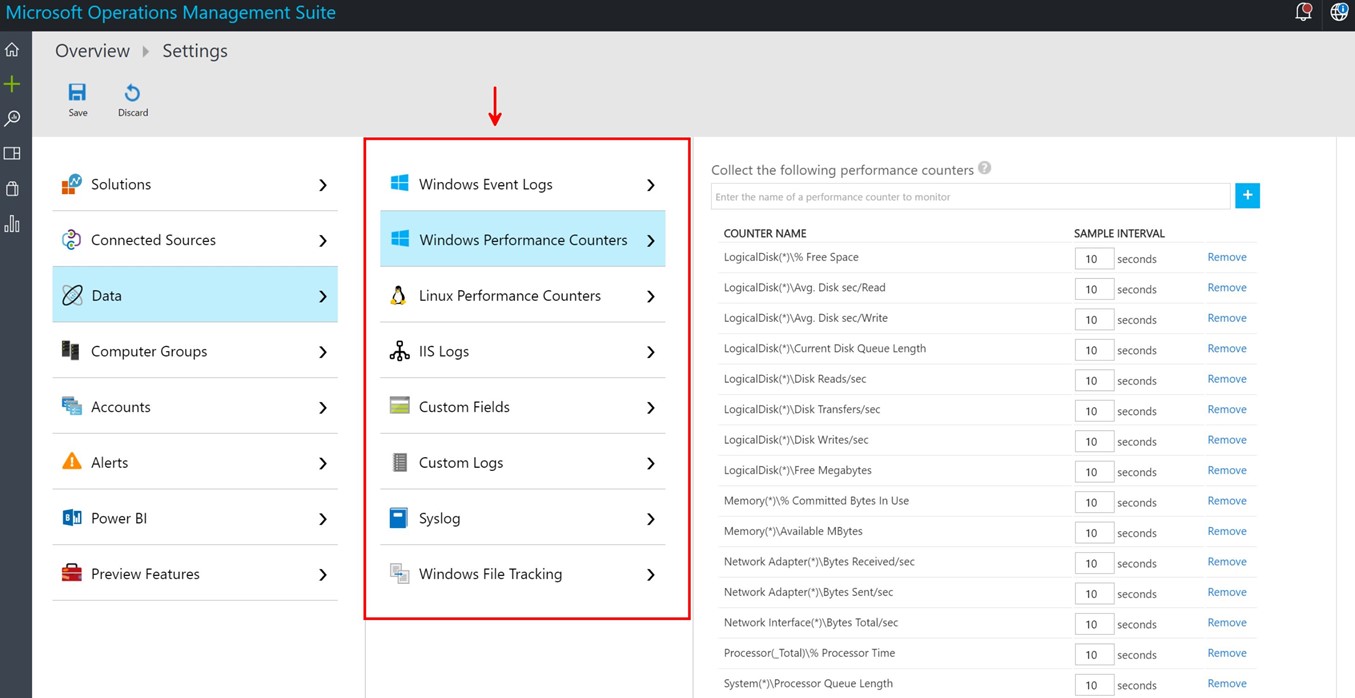The image size is (1355, 698).
Task: Expand Computer Groups chevron arrow
Action: (x=323, y=352)
